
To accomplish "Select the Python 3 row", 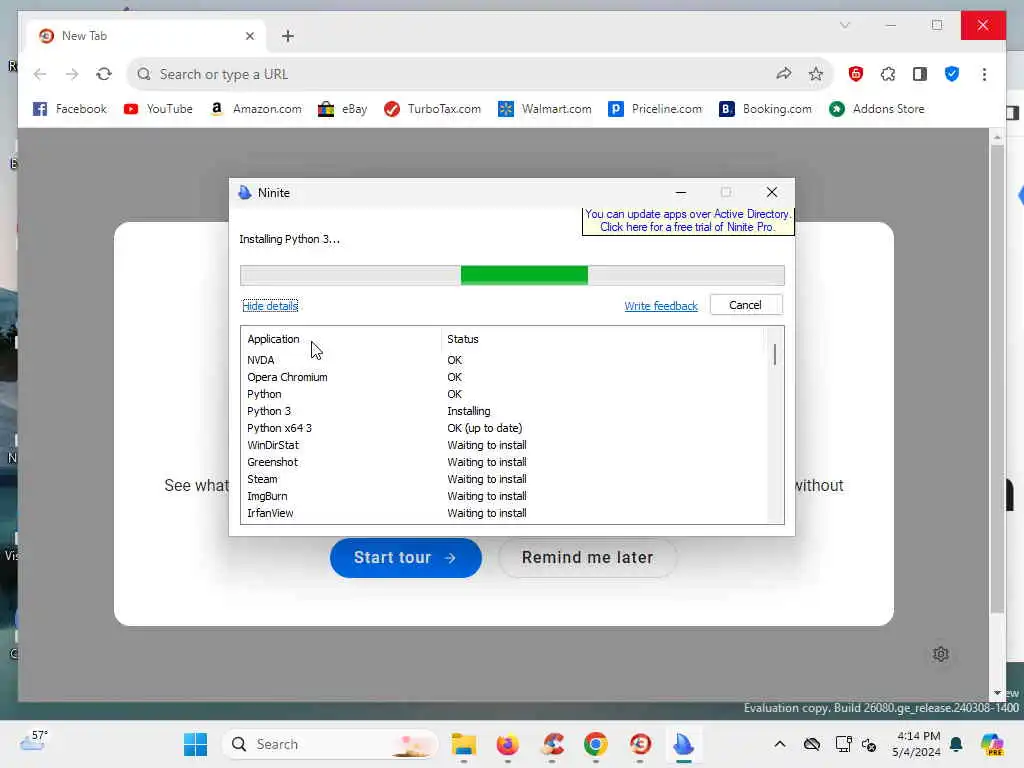I will [503, 411].
